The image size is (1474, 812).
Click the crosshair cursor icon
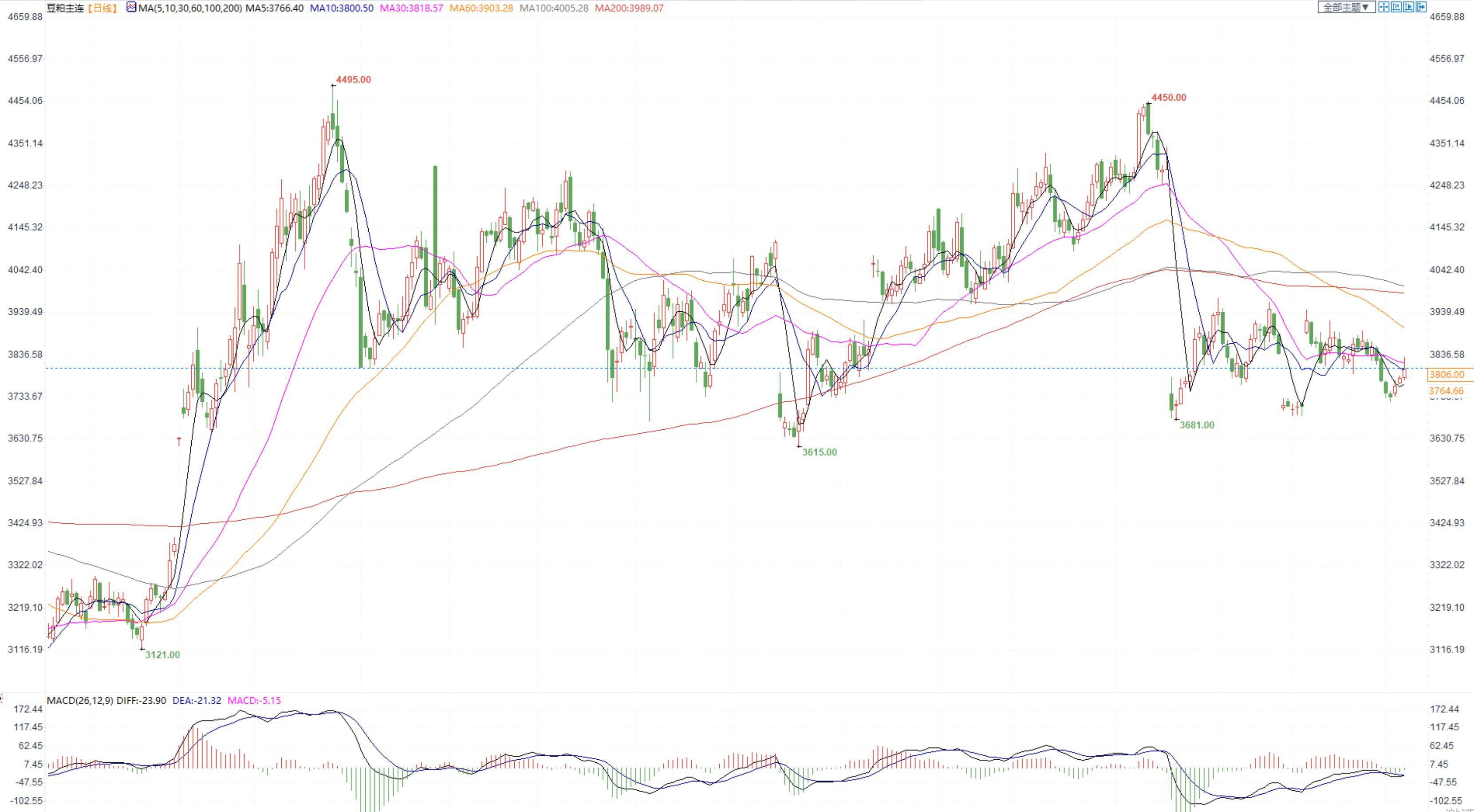tap(1383, 8)
